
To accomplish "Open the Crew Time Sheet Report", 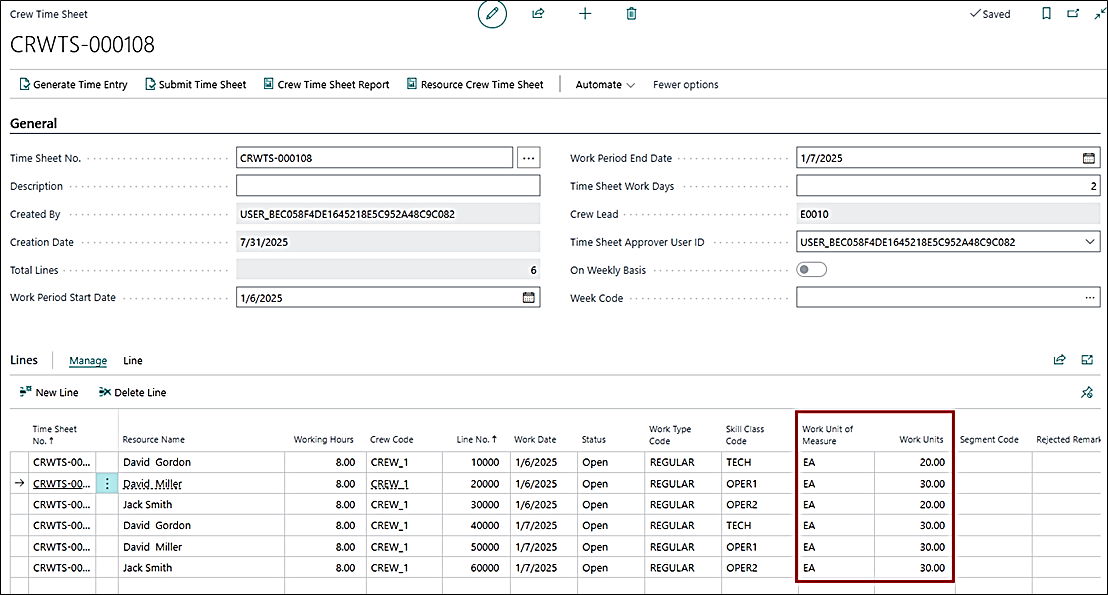I will point(326,85).
